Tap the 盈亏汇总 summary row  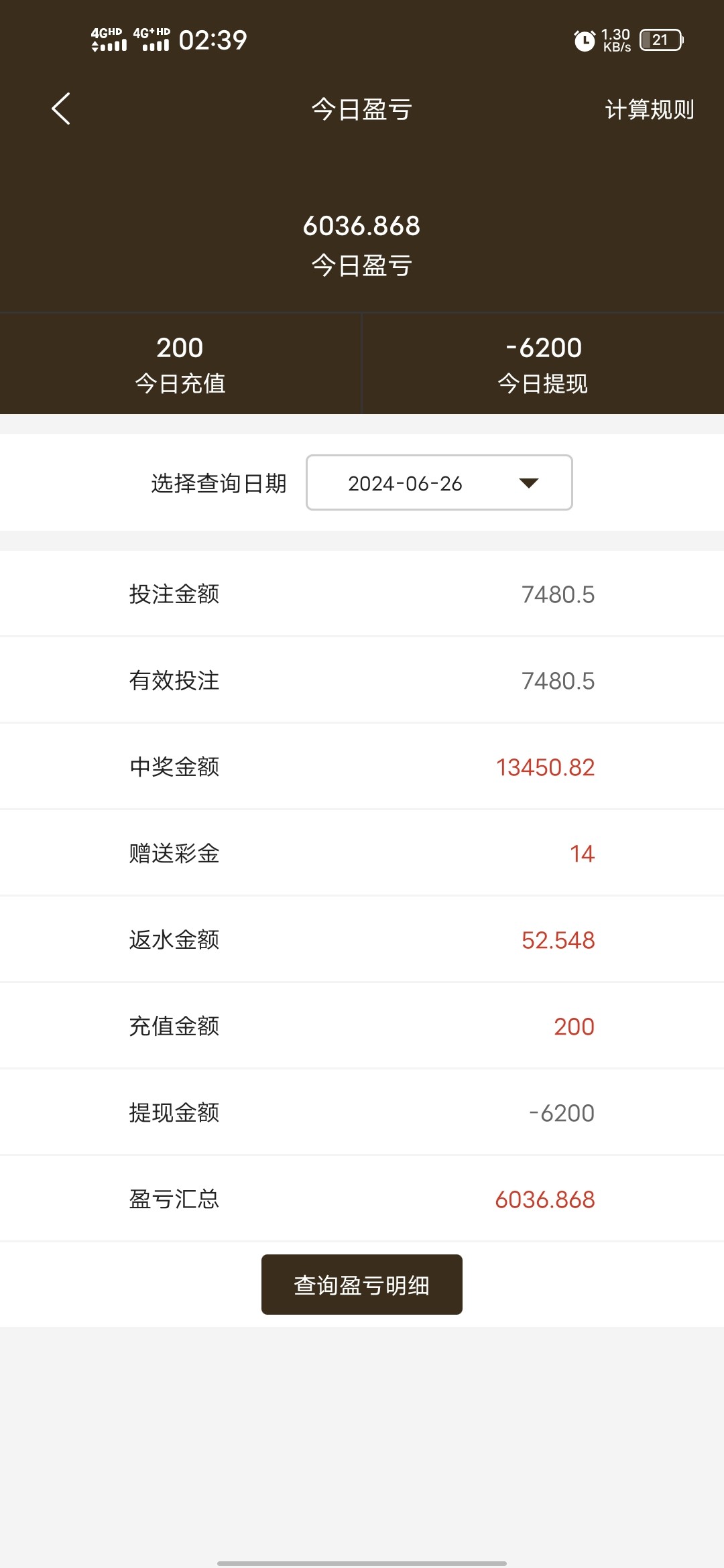[362, 1199]
